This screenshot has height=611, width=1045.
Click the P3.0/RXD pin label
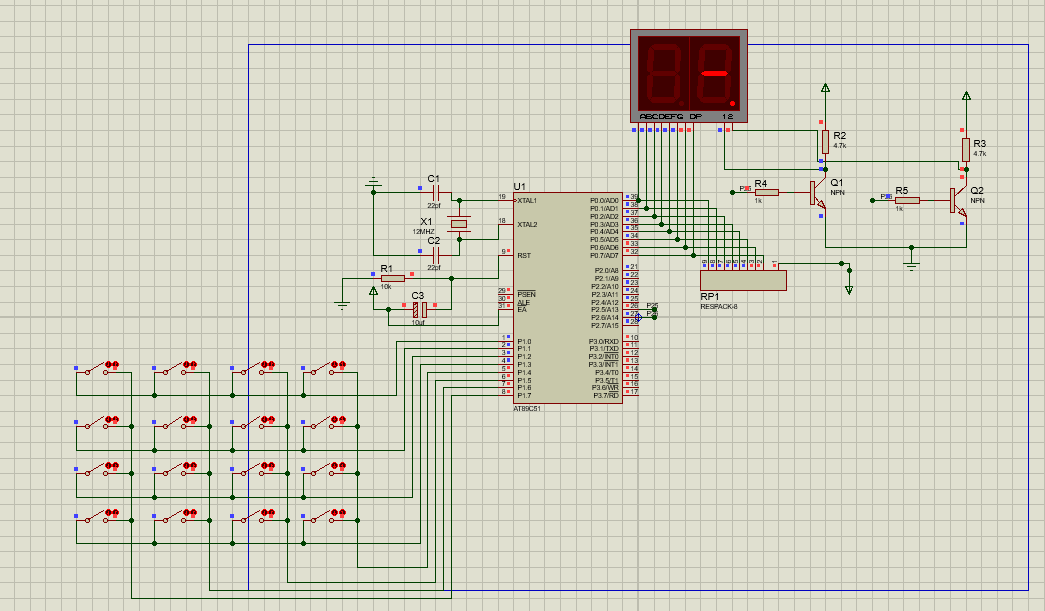(x=604, y=341)
